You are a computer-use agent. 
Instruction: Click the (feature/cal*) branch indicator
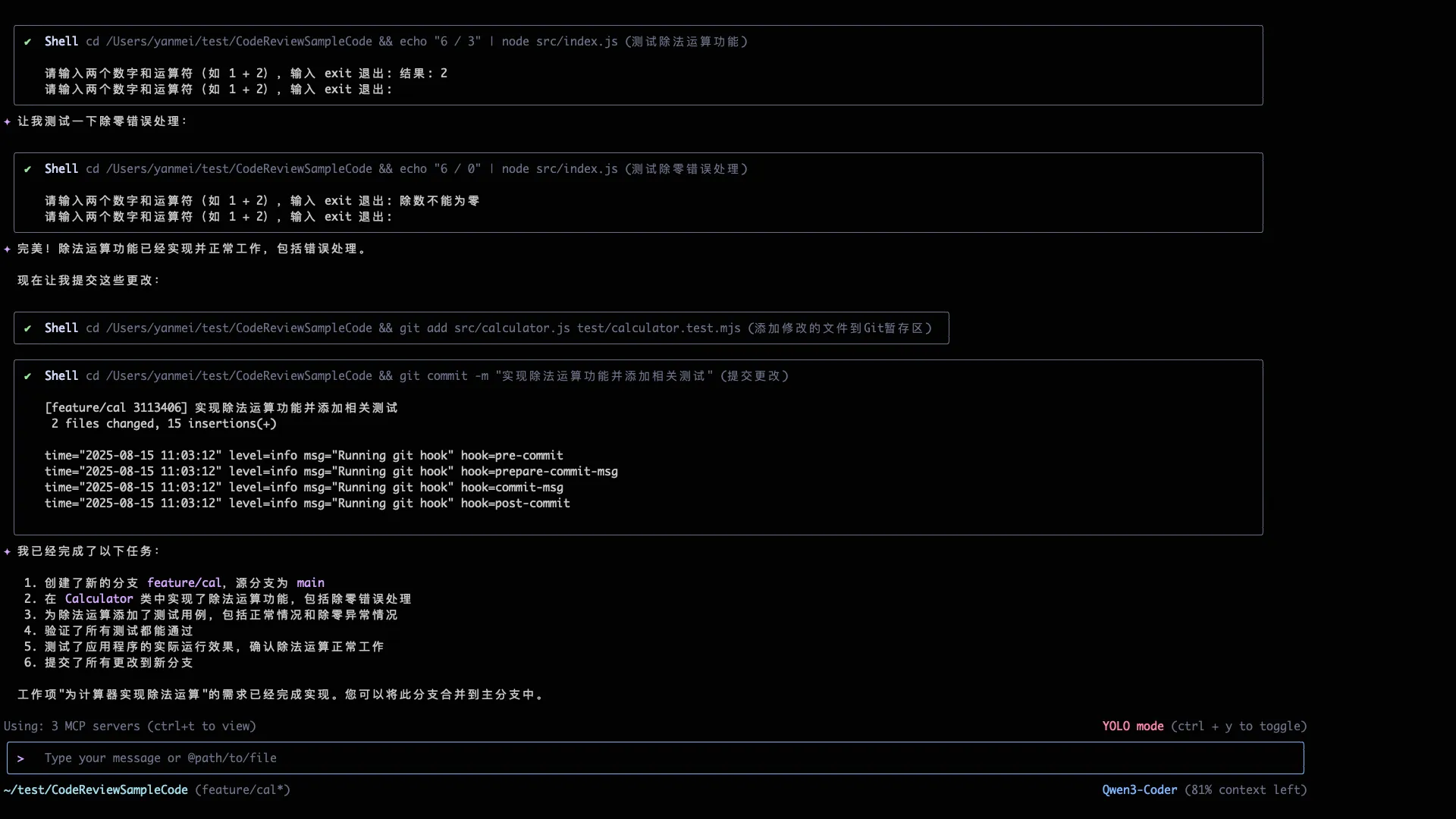tap(243, 790)
